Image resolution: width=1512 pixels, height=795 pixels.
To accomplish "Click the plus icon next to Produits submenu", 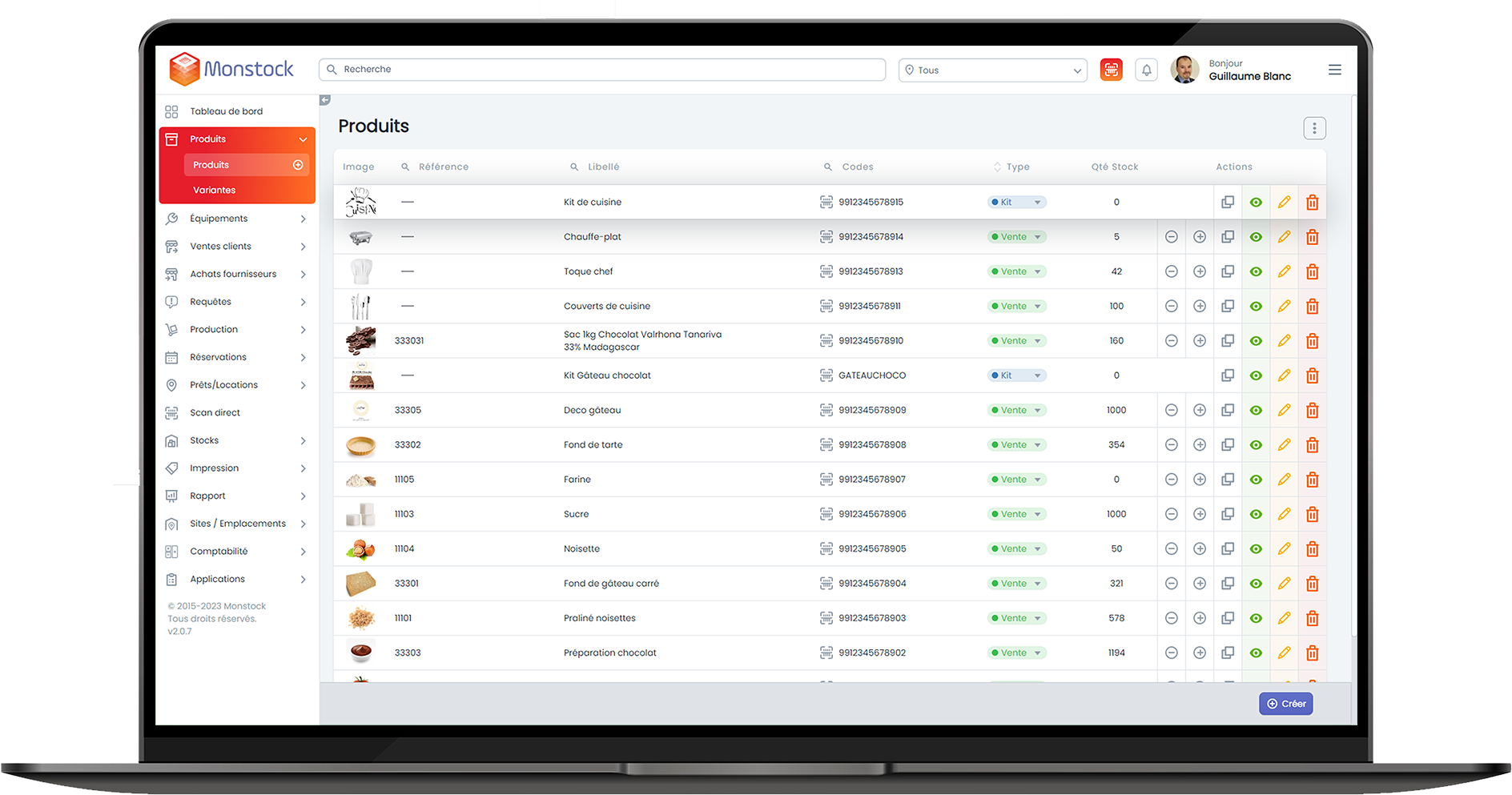I will click(x=298, y=165).
